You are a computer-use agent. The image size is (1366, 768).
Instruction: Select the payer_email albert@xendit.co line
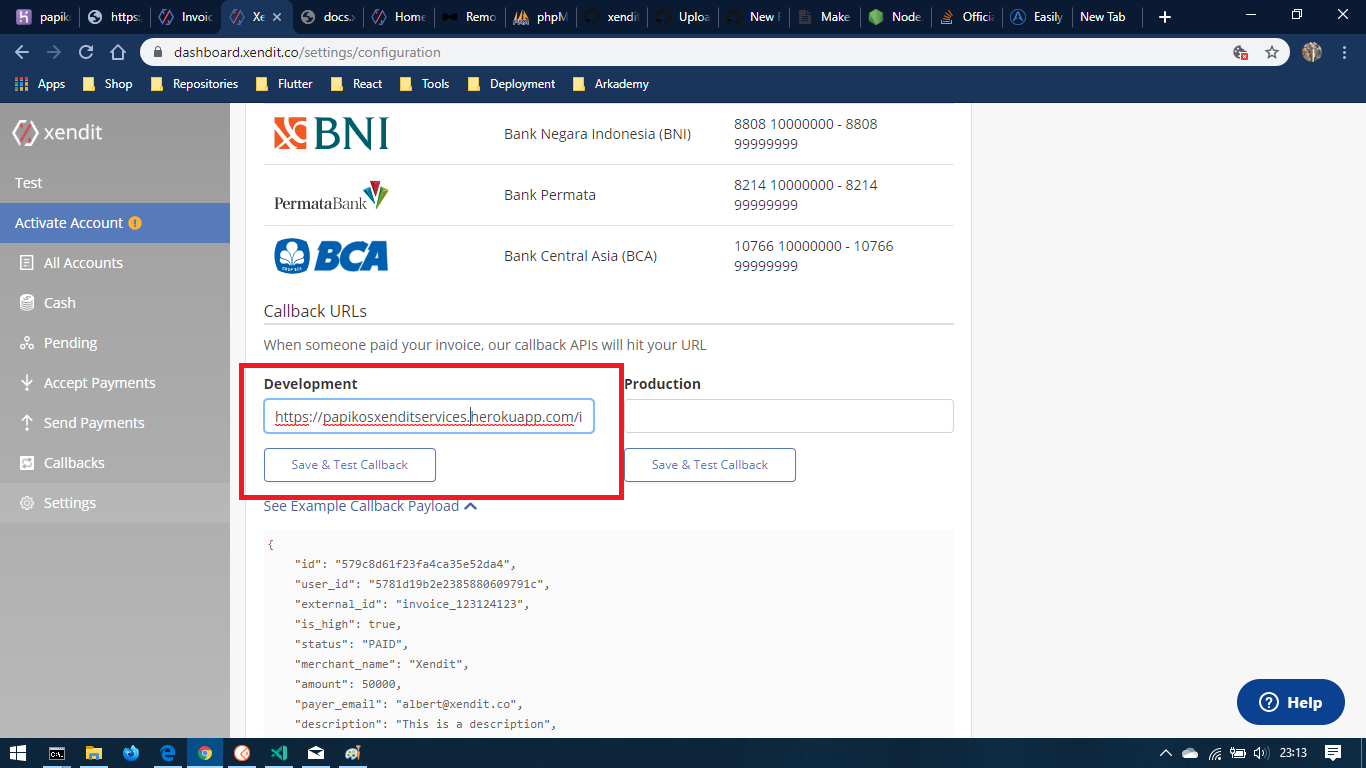(409, 704)
